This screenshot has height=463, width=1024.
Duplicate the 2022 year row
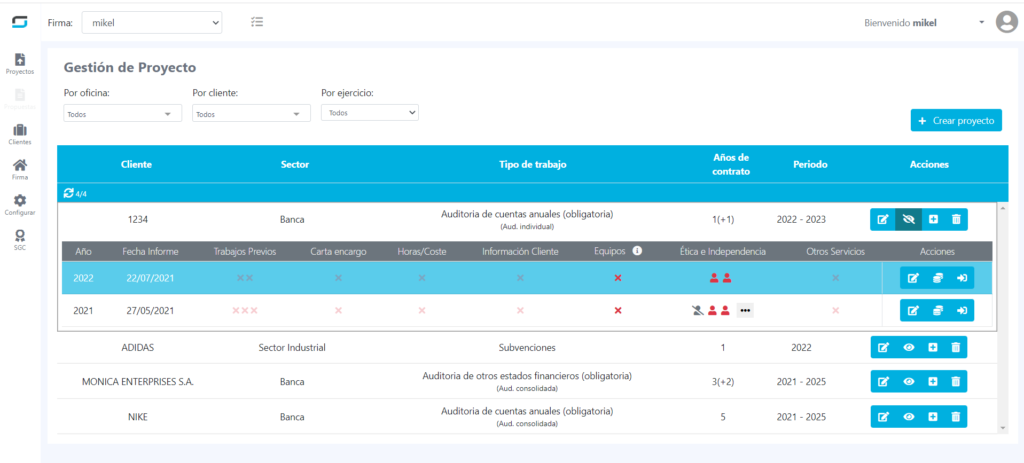tap(938, 278)
